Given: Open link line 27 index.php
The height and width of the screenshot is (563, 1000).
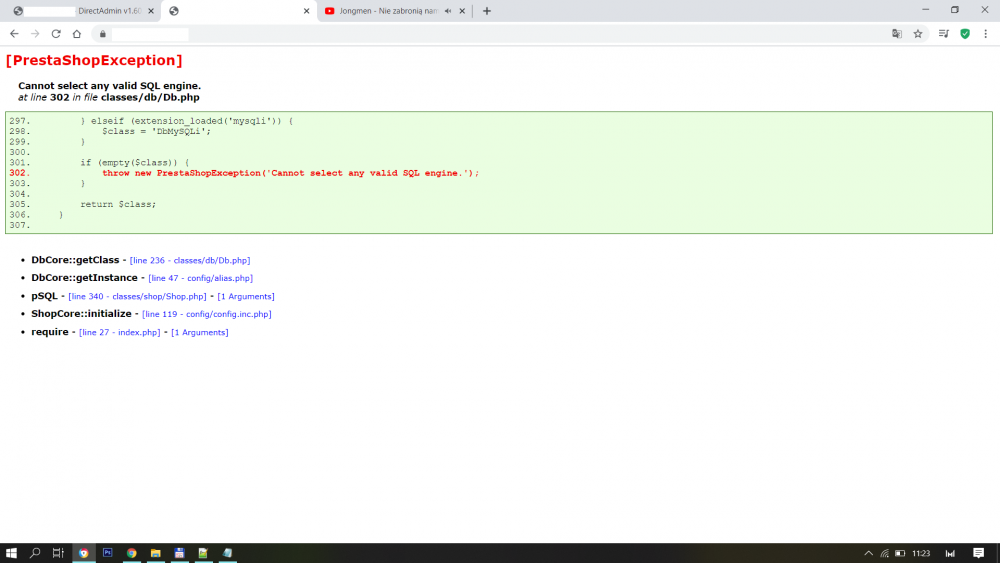Looking at the screenshot, I should click(120, 332).
